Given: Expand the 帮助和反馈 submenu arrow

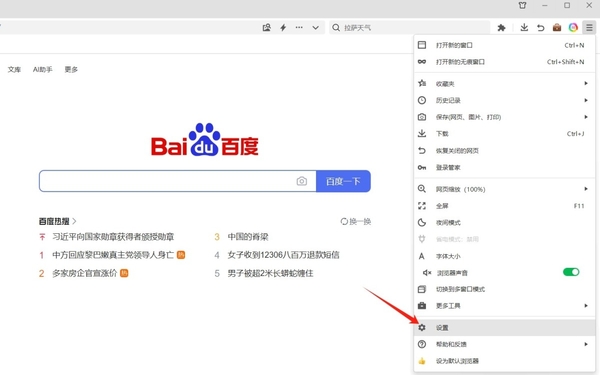Looking at the screenshot, I should pos(586,344).
